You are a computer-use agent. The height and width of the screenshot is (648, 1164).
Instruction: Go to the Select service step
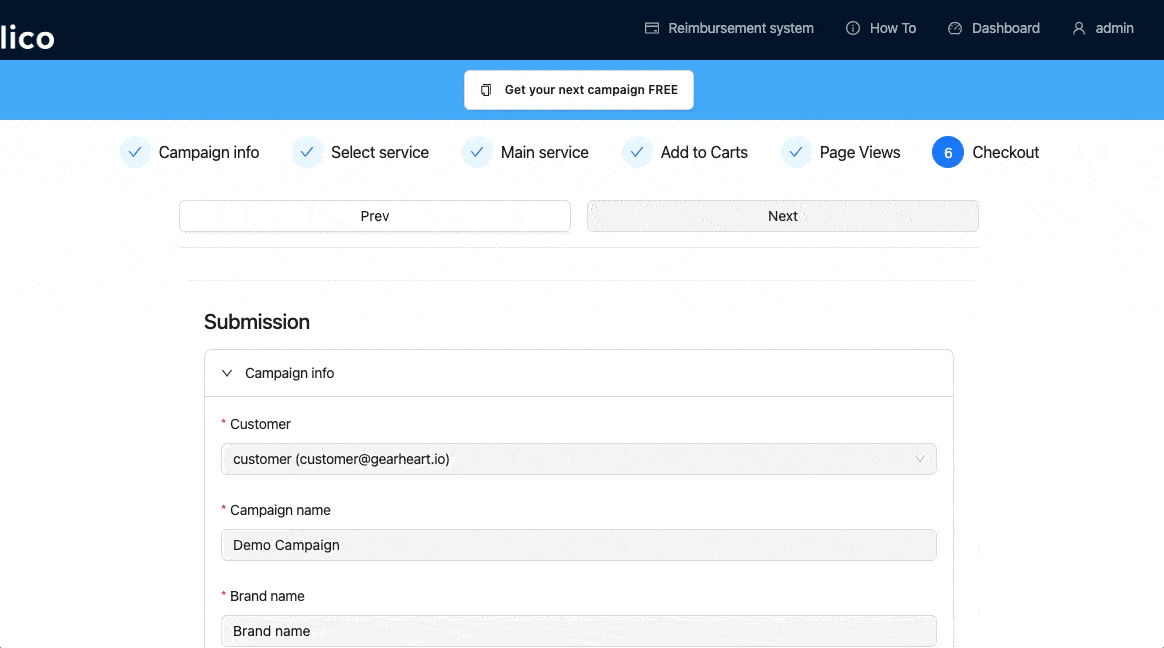tap(380, 152)
